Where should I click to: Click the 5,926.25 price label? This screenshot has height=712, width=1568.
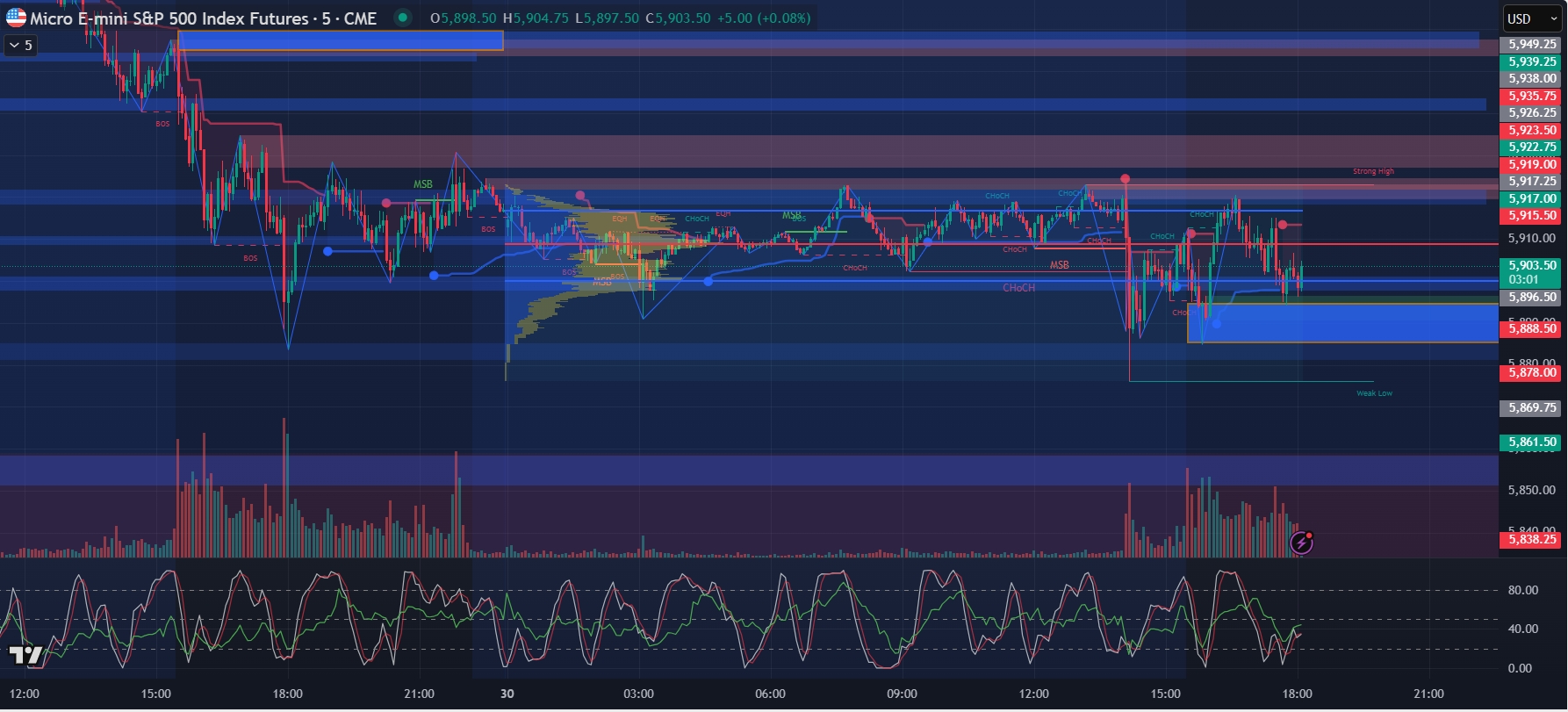coord(1532,112)
